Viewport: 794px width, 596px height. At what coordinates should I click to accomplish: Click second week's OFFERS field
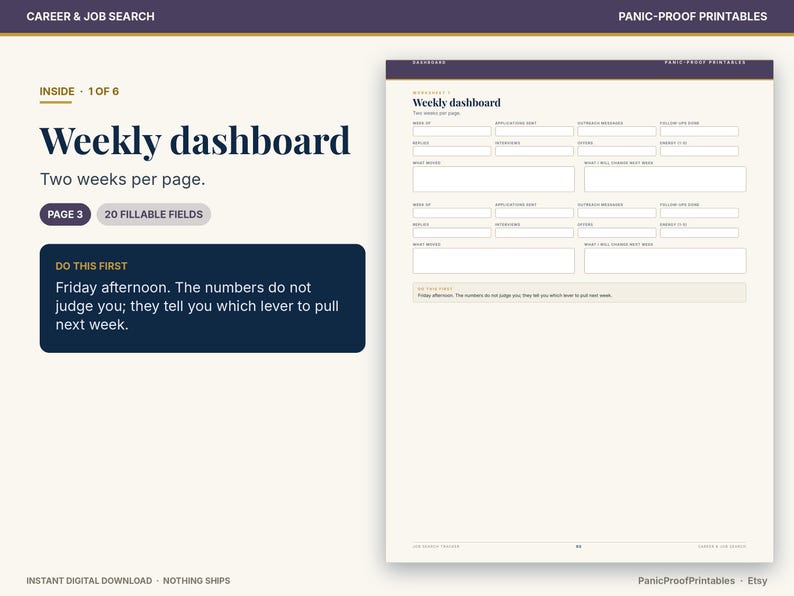click(x=617, y=232)
